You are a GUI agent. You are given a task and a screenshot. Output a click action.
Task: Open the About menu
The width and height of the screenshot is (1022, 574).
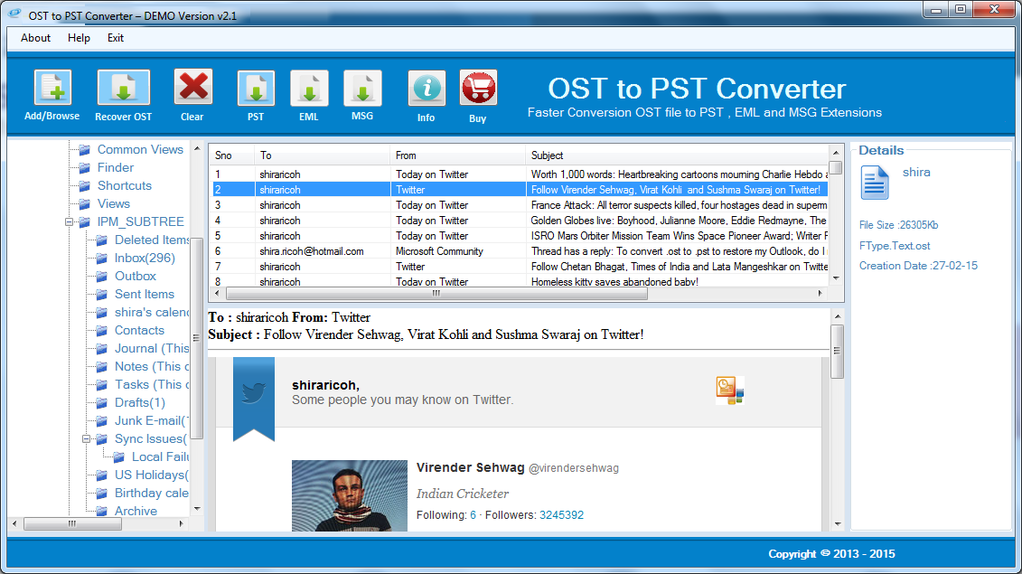point(35,38)
